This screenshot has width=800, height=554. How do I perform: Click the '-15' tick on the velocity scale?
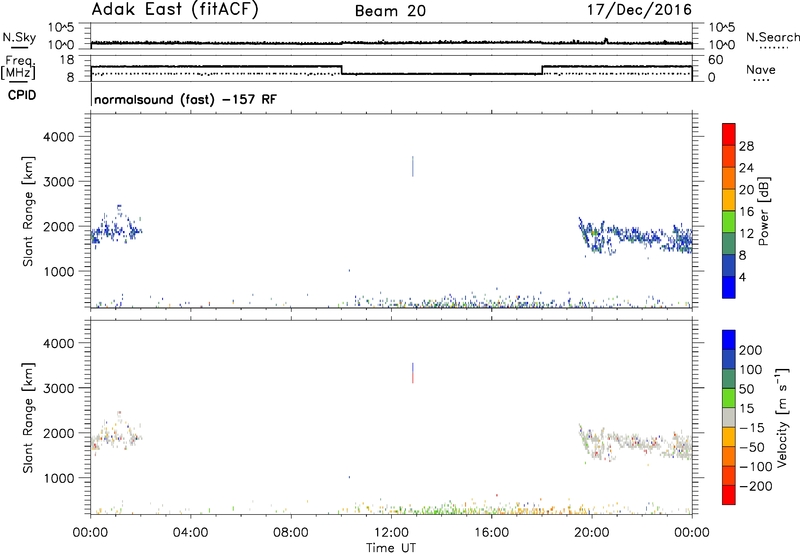(752, 428)
